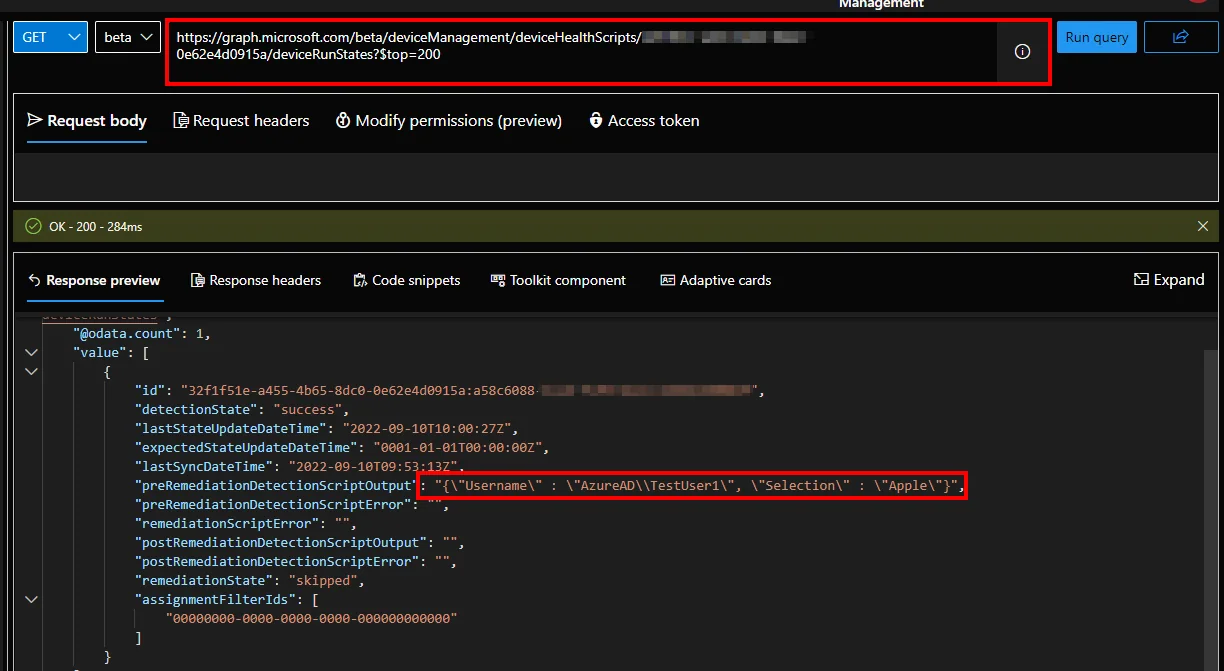Viewport: 1224px width, 671px height.
Task: Click the share query icon button
Action: (1181, 37)
